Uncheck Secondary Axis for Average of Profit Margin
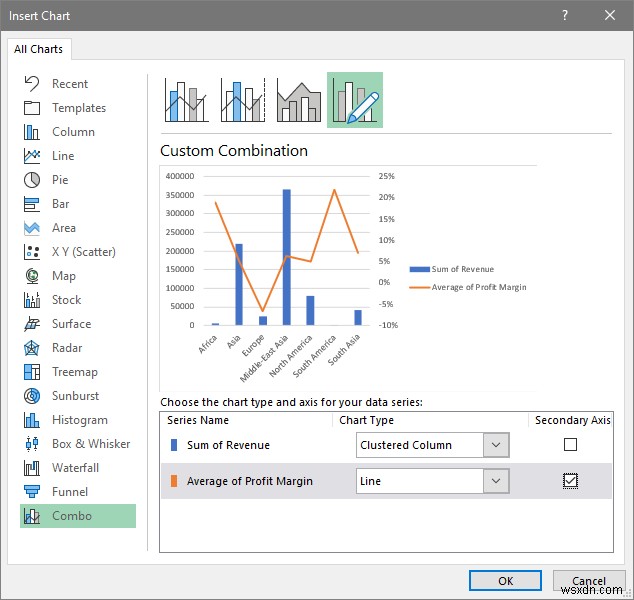634x600 pixels. pyautogui.click(x=570, y=481)
